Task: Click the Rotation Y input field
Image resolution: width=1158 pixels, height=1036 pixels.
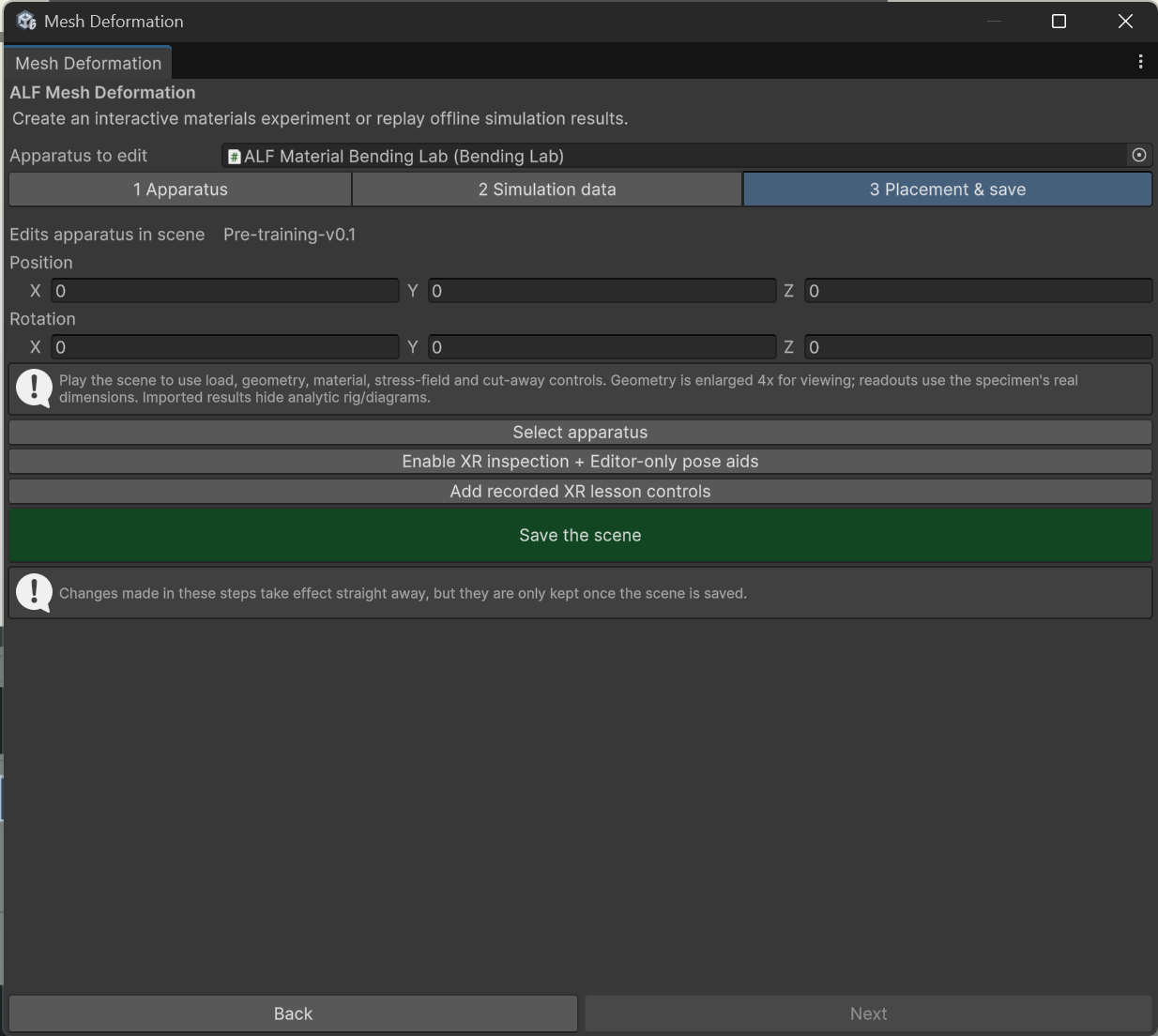Action: coord(602,347)
